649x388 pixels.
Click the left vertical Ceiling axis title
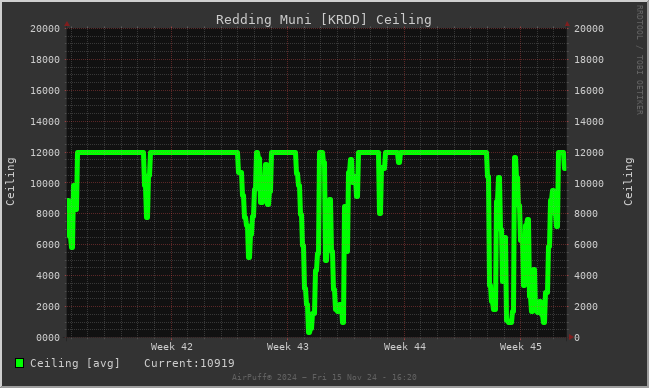(10, 181)
